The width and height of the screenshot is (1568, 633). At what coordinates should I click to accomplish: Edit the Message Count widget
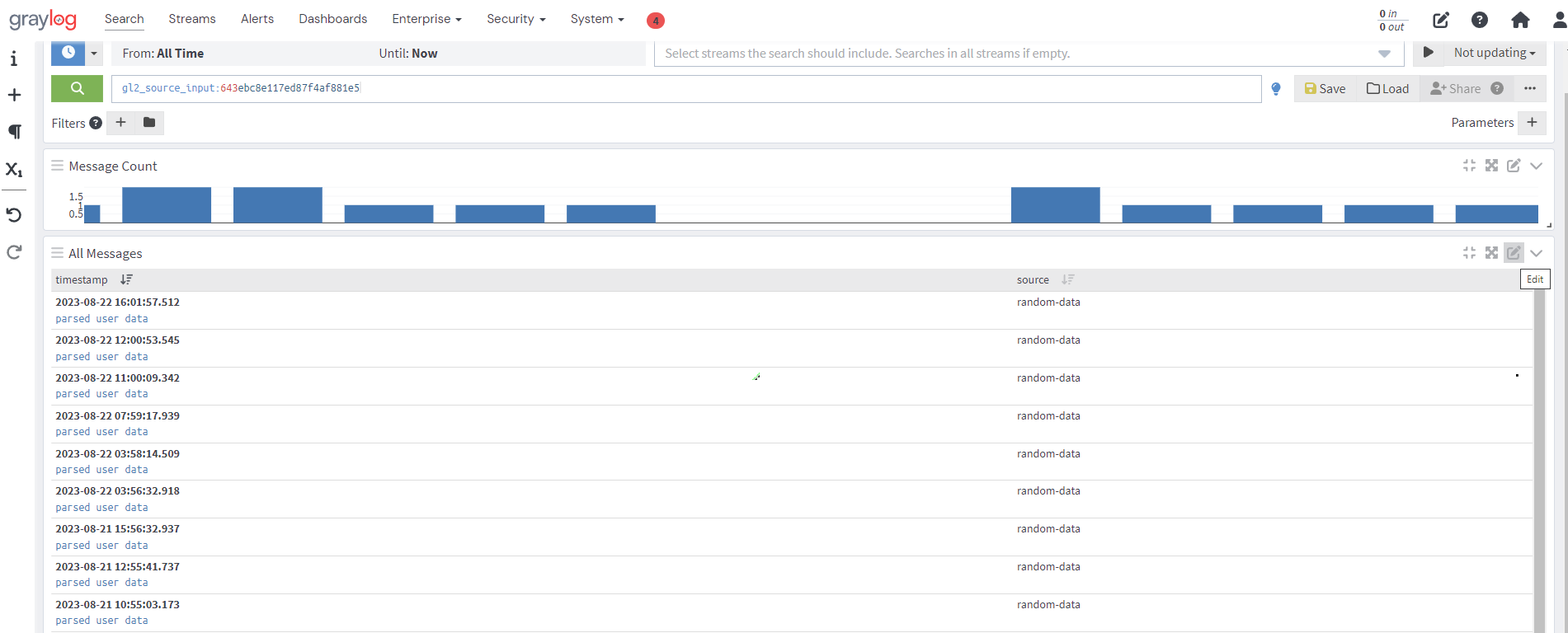point(1514,166)
